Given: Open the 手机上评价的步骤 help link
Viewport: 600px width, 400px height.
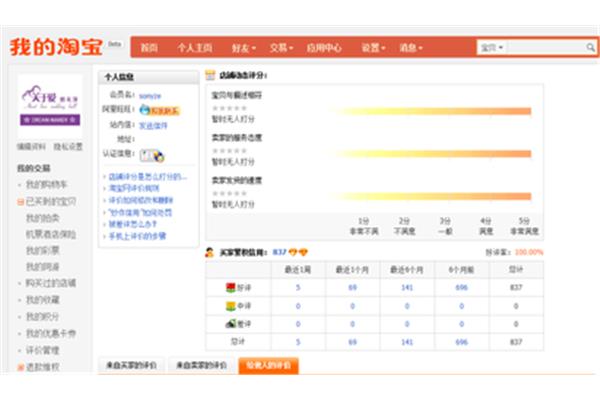Looking at the screenshot, I should pyautogui.click(x=137, y=236).
